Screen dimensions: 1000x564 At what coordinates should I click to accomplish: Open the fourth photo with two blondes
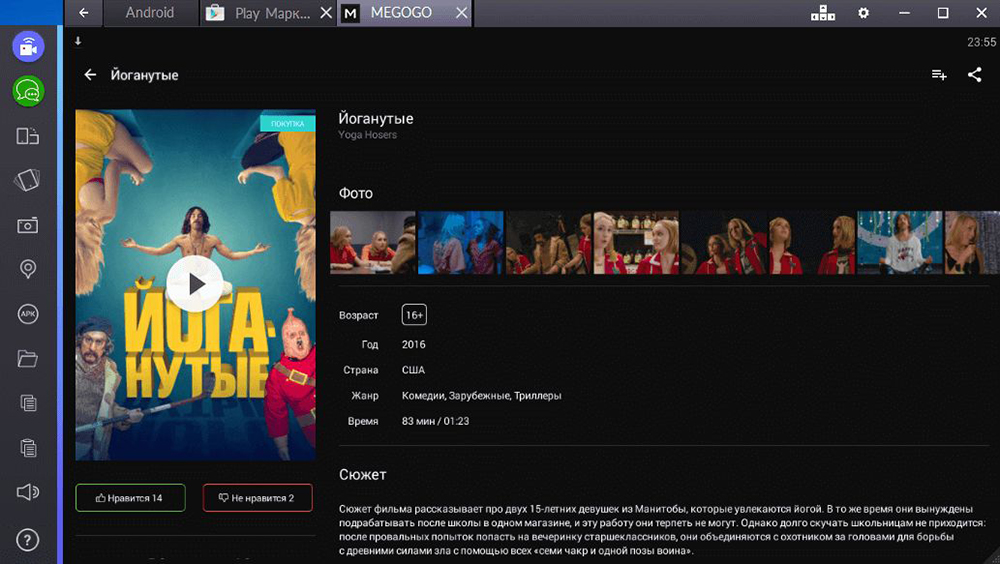(x=636, y=242)
